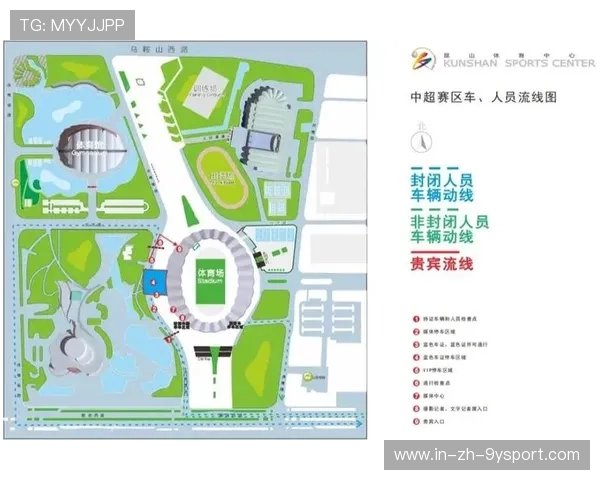Click the yellow round icon on map's west edge
This screenshot has height=480, width=600.
point(15,183)
